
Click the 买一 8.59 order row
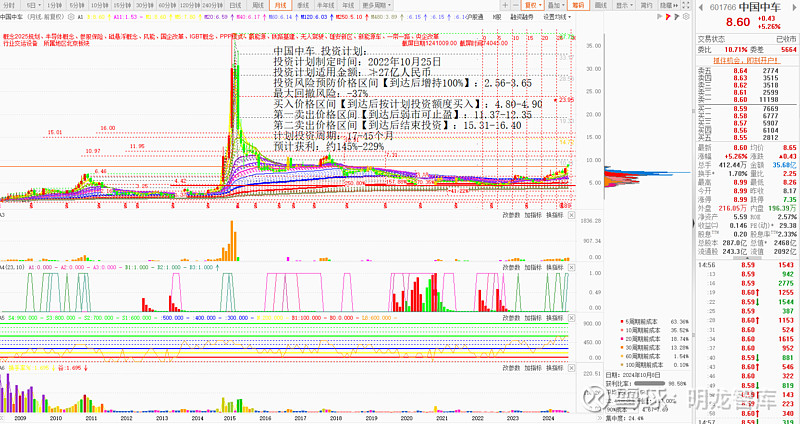[x=746, y=109]
